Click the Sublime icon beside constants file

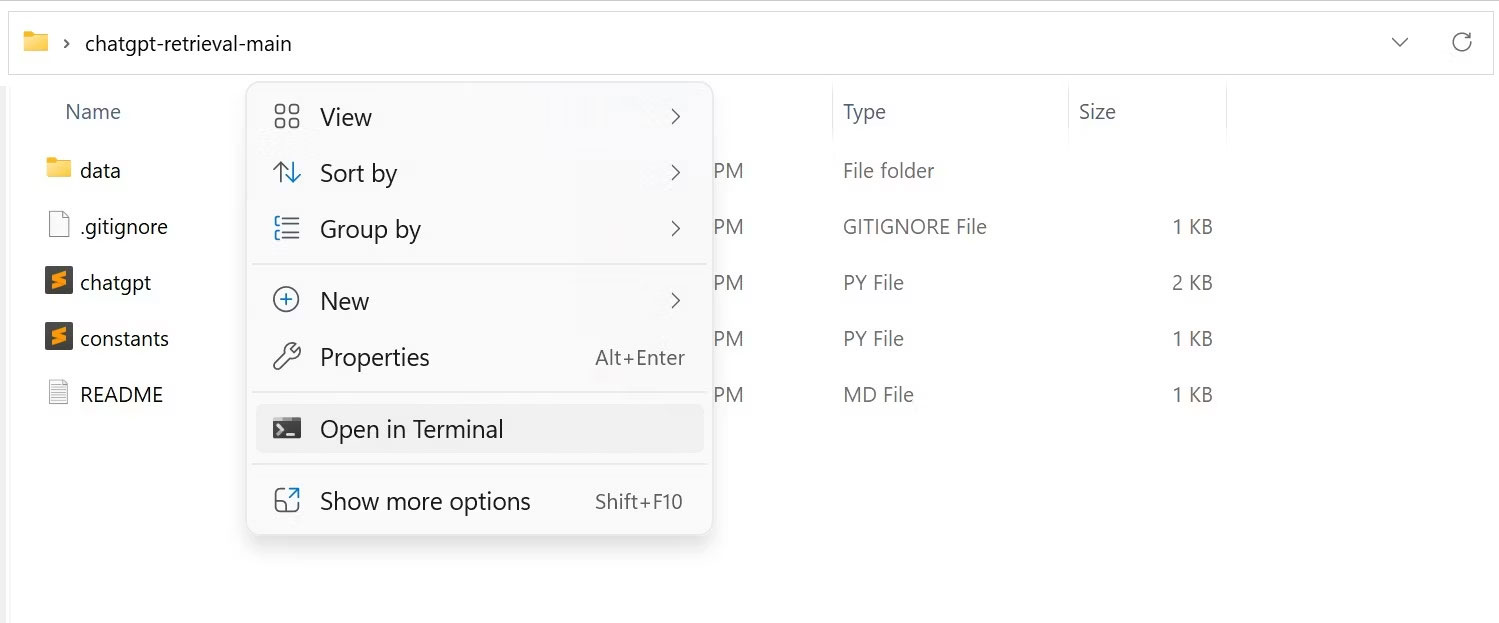coord(59,337)
